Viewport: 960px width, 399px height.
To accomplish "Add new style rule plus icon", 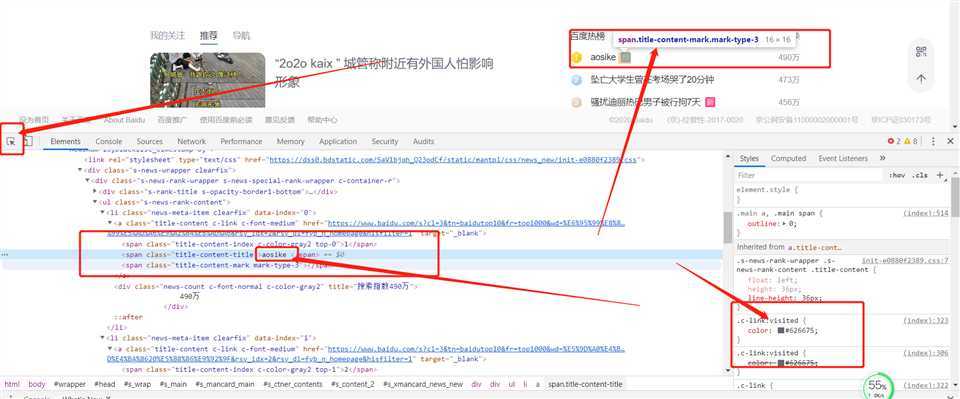I will [940, 175].
